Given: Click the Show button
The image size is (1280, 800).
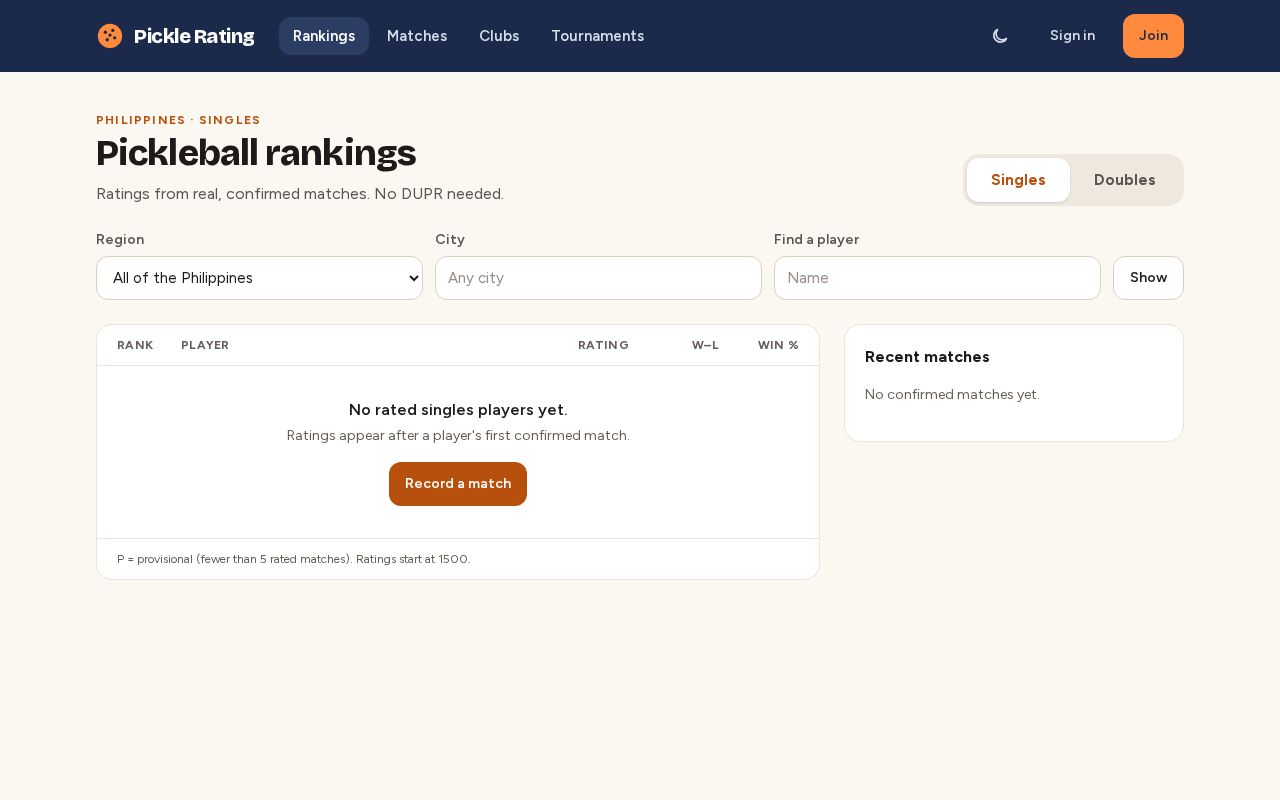Looking at the screenshot, I should pos(1148,278).
